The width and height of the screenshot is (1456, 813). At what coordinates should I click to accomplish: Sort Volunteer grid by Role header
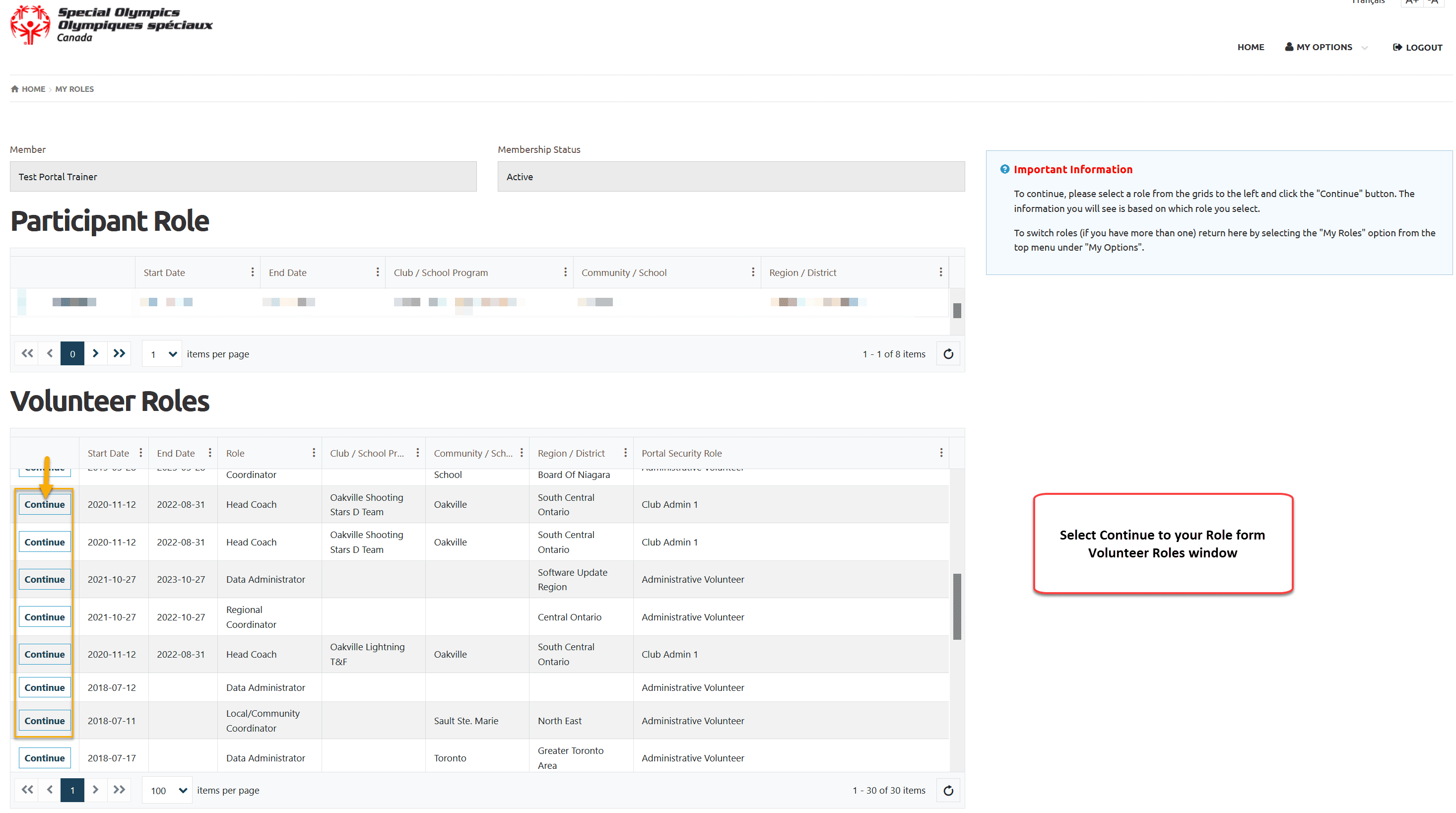coord(235,454)
